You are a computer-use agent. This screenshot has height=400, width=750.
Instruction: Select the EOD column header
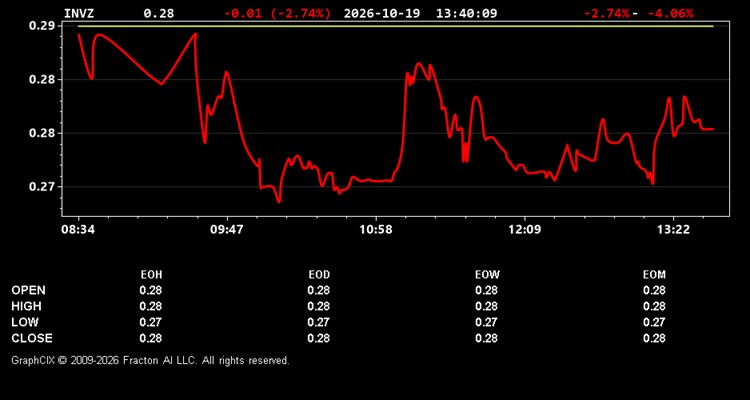(319, 275)
